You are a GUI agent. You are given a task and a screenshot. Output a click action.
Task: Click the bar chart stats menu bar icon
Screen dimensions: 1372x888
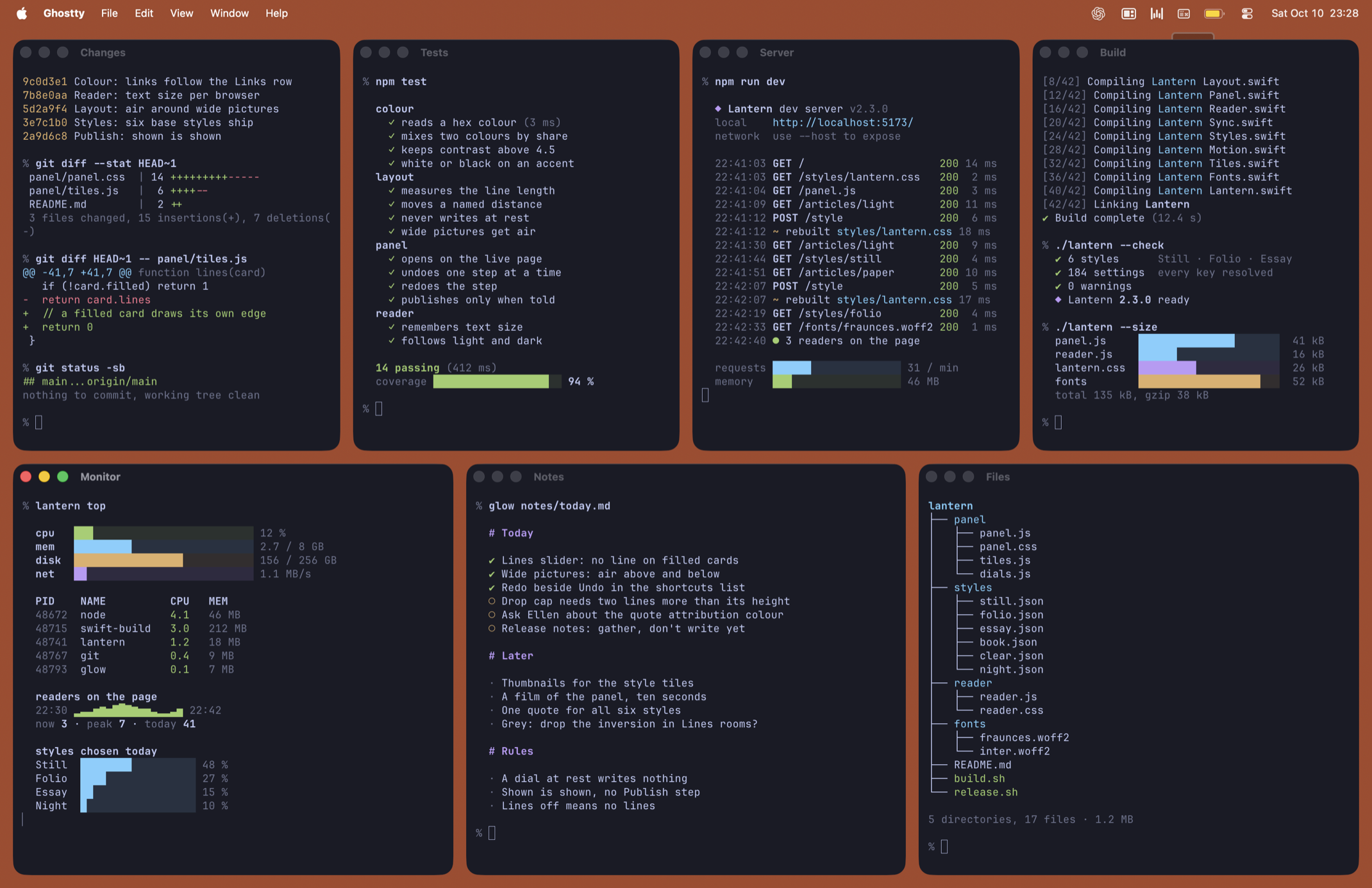tap(1157, 13)
